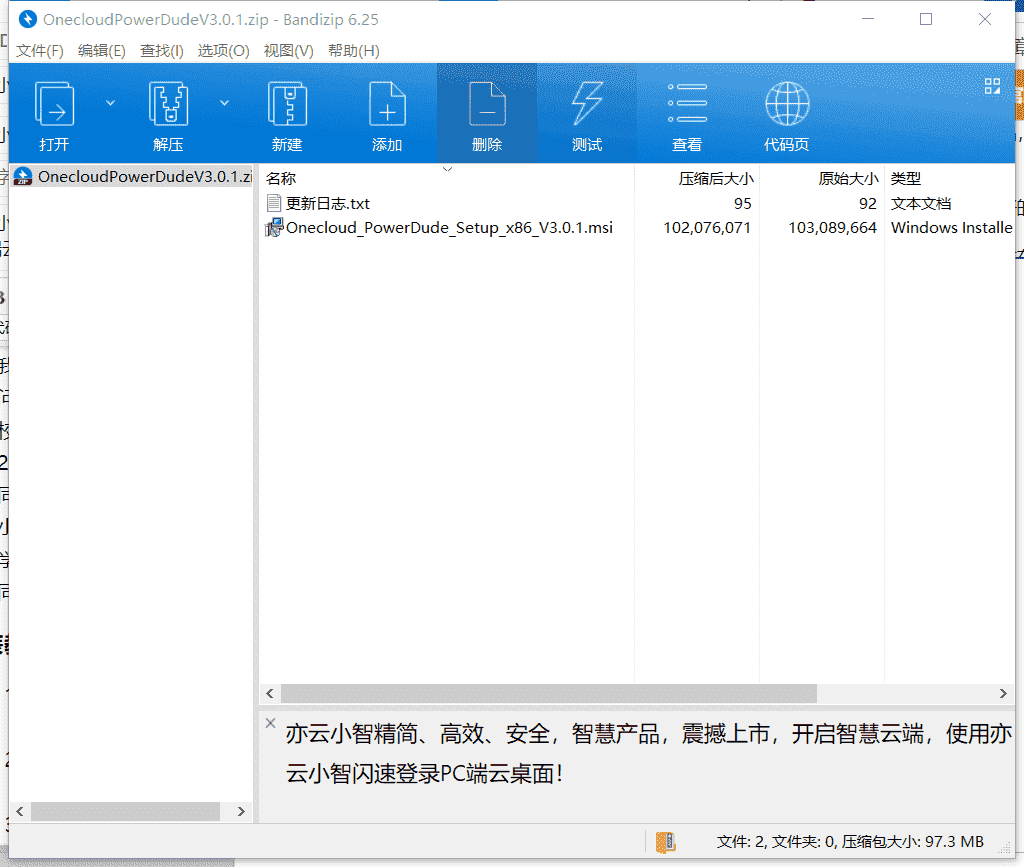The image size is (1024, 867).
Task: Click the 解压 (Extract) toolbar icon
Action: [168, 104]
